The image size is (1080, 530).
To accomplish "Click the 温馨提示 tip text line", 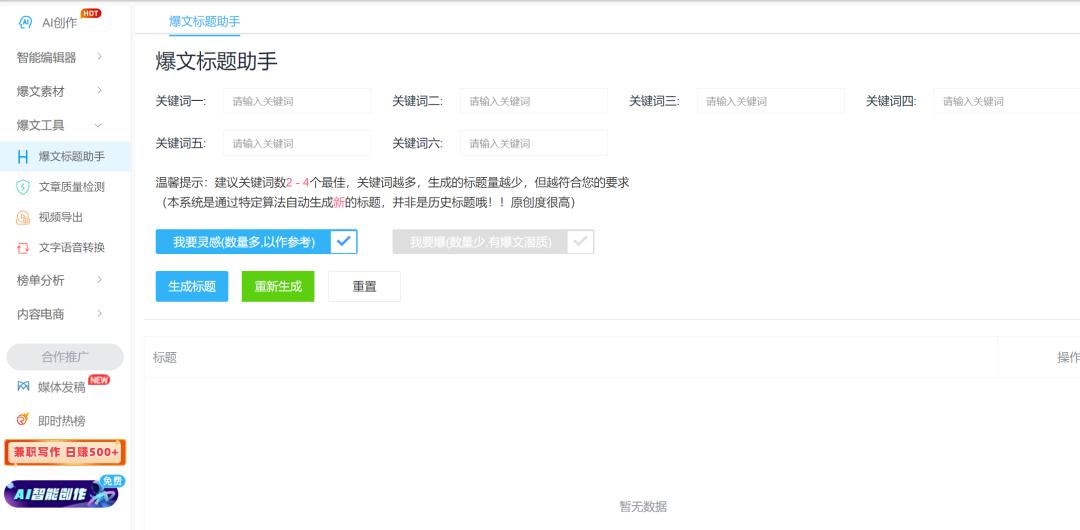I will [393, 183].
